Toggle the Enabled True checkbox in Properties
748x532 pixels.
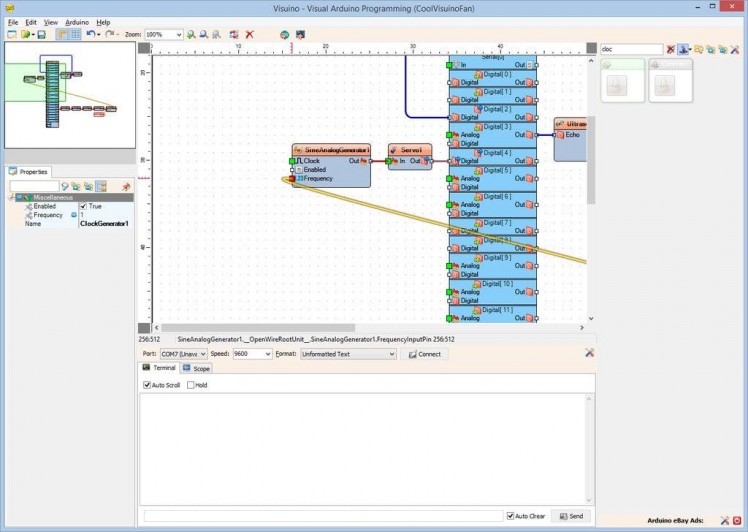click(x=83, y=206)
